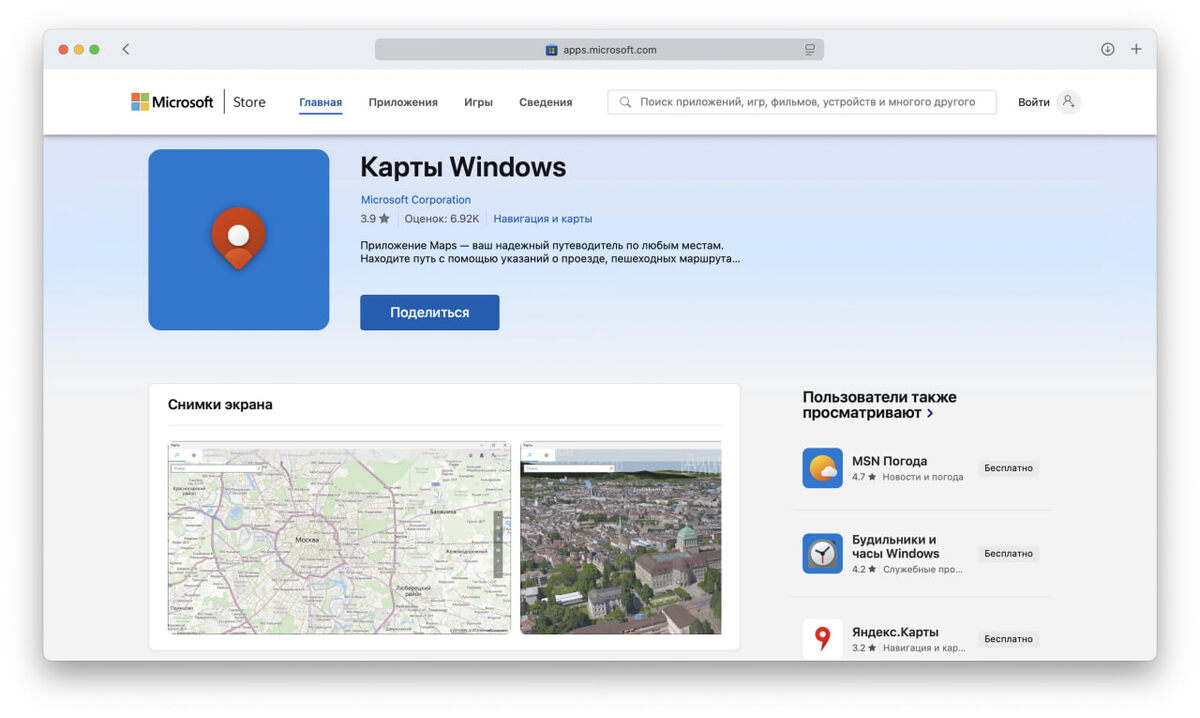Click the Новости и погода category text
1200x718 pixels.
(x=923, y=477)
